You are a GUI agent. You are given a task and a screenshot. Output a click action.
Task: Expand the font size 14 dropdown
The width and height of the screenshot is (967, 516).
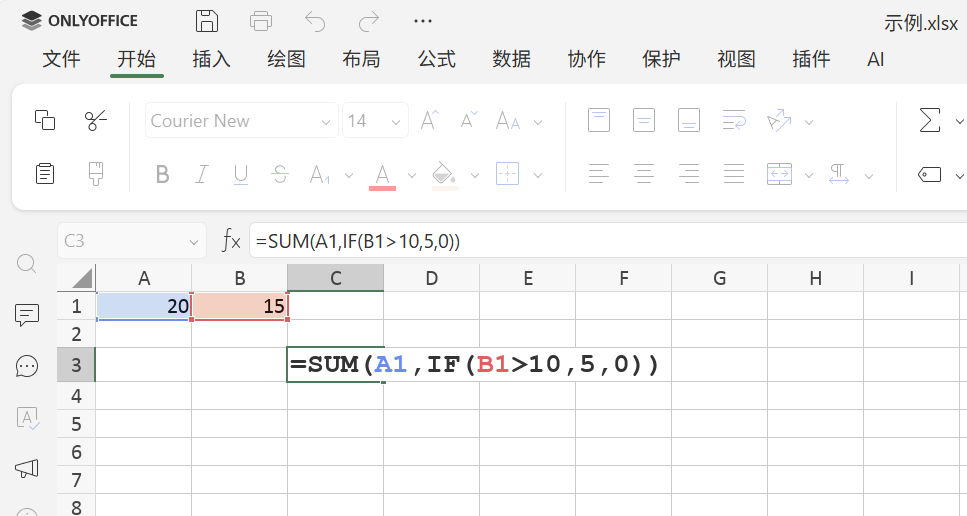click(x=397, y=122)
